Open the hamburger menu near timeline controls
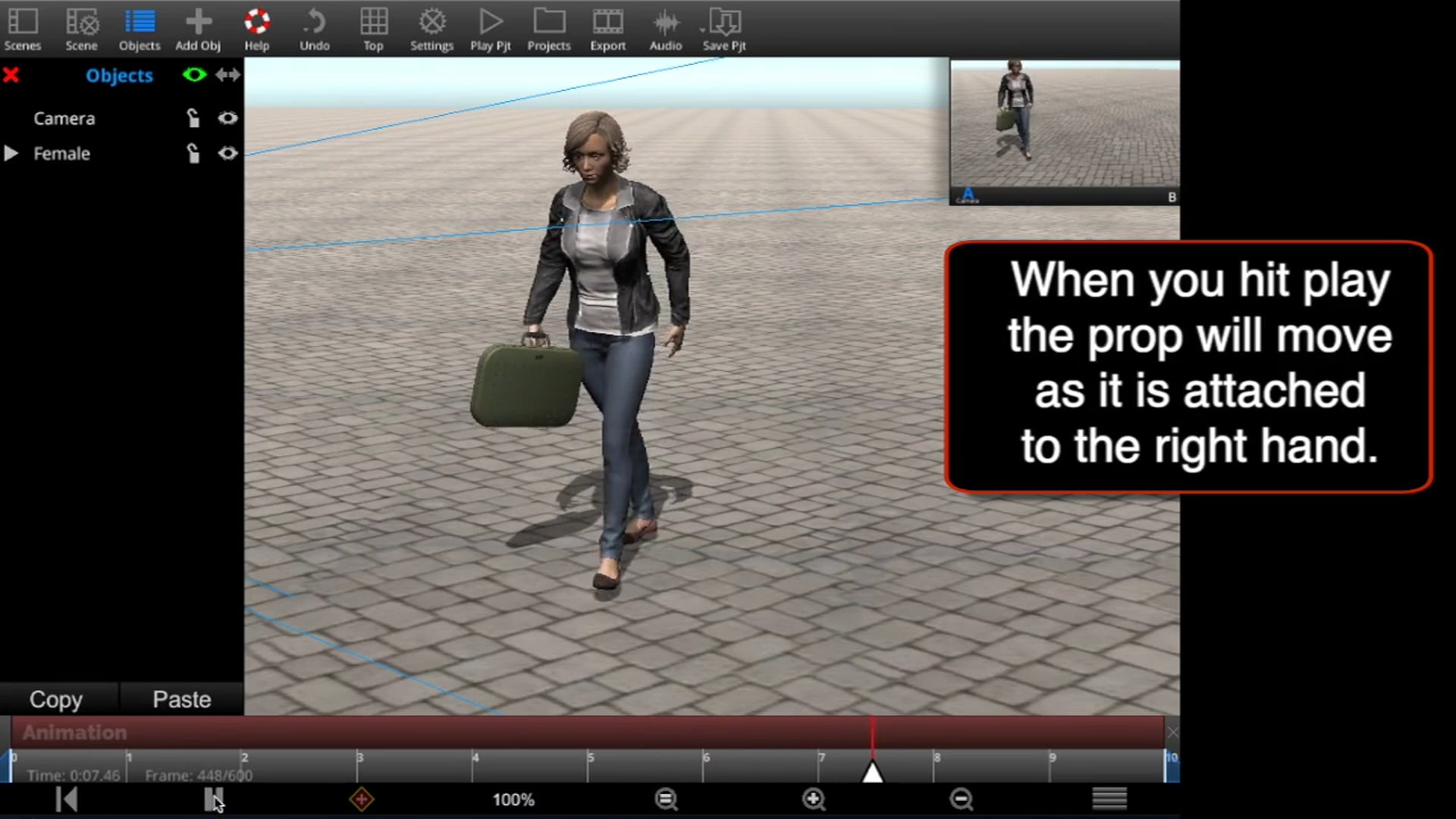The height and width of the screenshot is (819, 1456). pos(1108,799)
